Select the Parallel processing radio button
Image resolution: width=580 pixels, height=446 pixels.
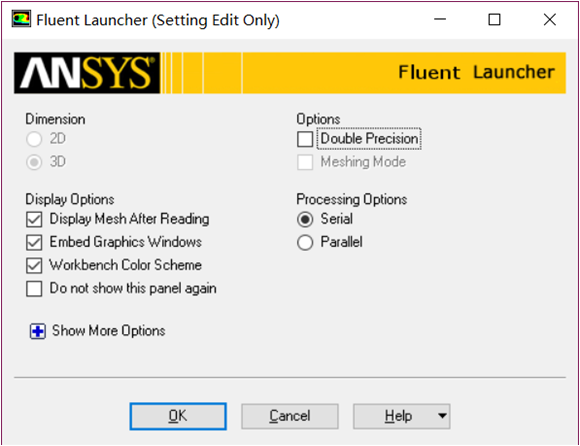[x=305, y=243]
